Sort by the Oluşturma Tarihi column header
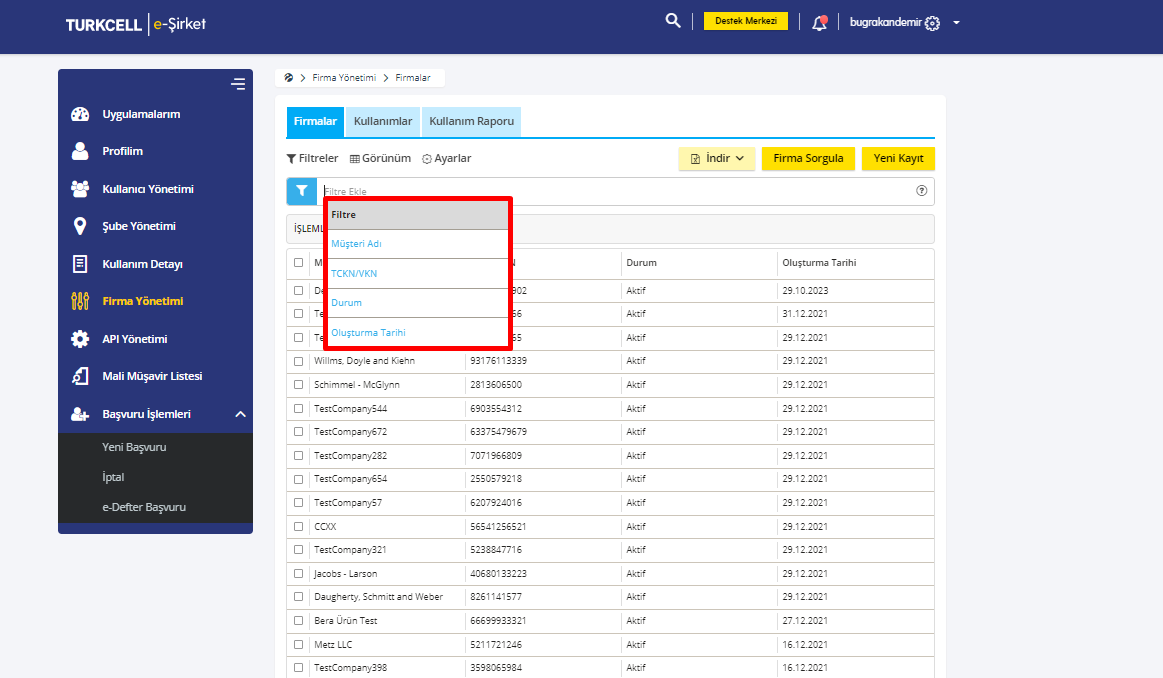The image size is (1163, 678). [x=820, y=263]
